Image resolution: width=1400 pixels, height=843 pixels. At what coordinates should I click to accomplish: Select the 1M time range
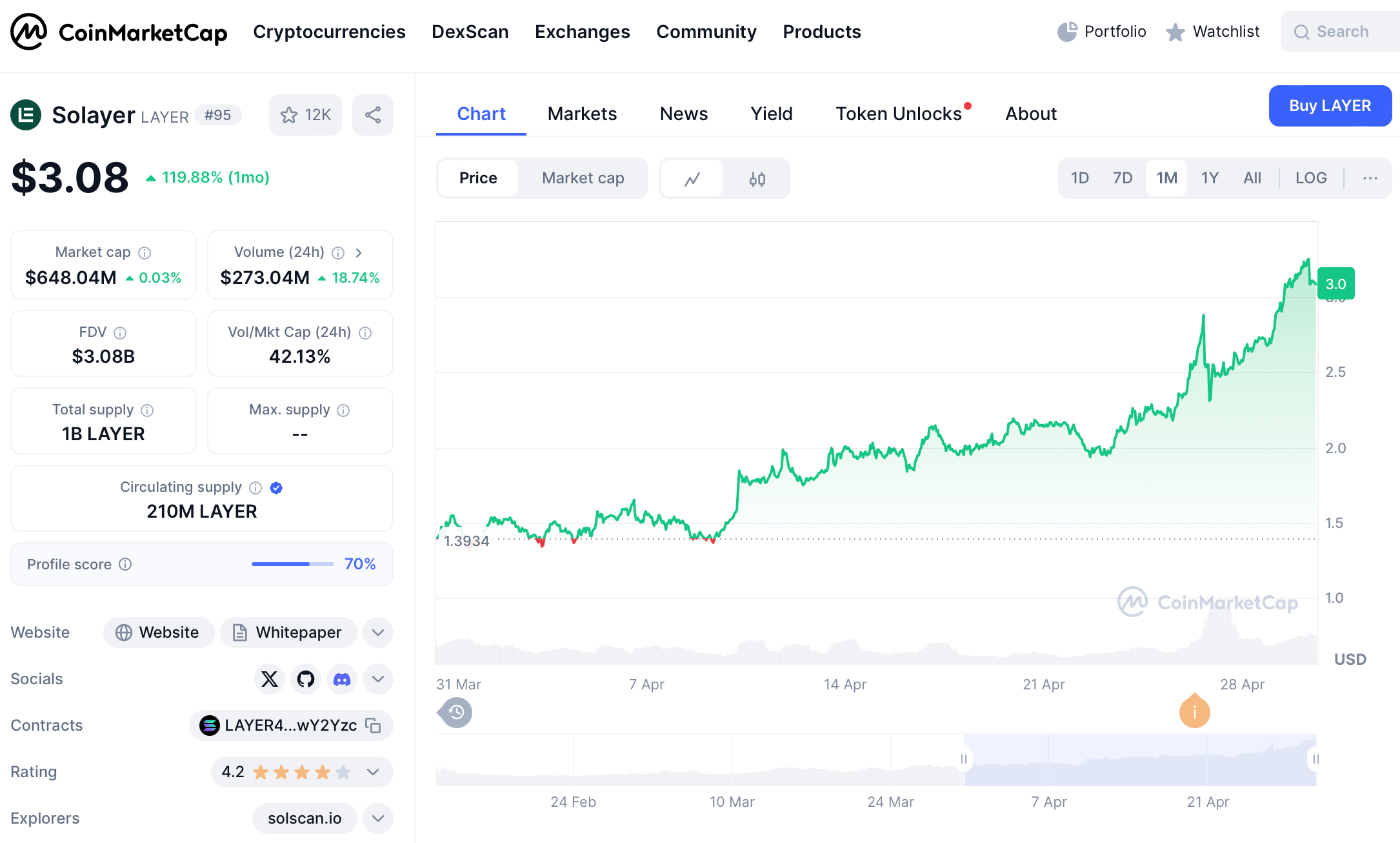point(1166,178)
